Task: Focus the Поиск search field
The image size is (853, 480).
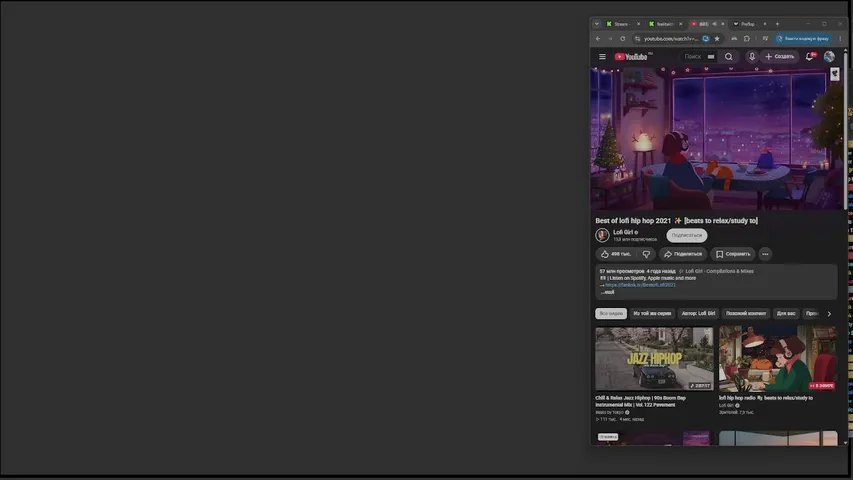Action: click(693, 57)
